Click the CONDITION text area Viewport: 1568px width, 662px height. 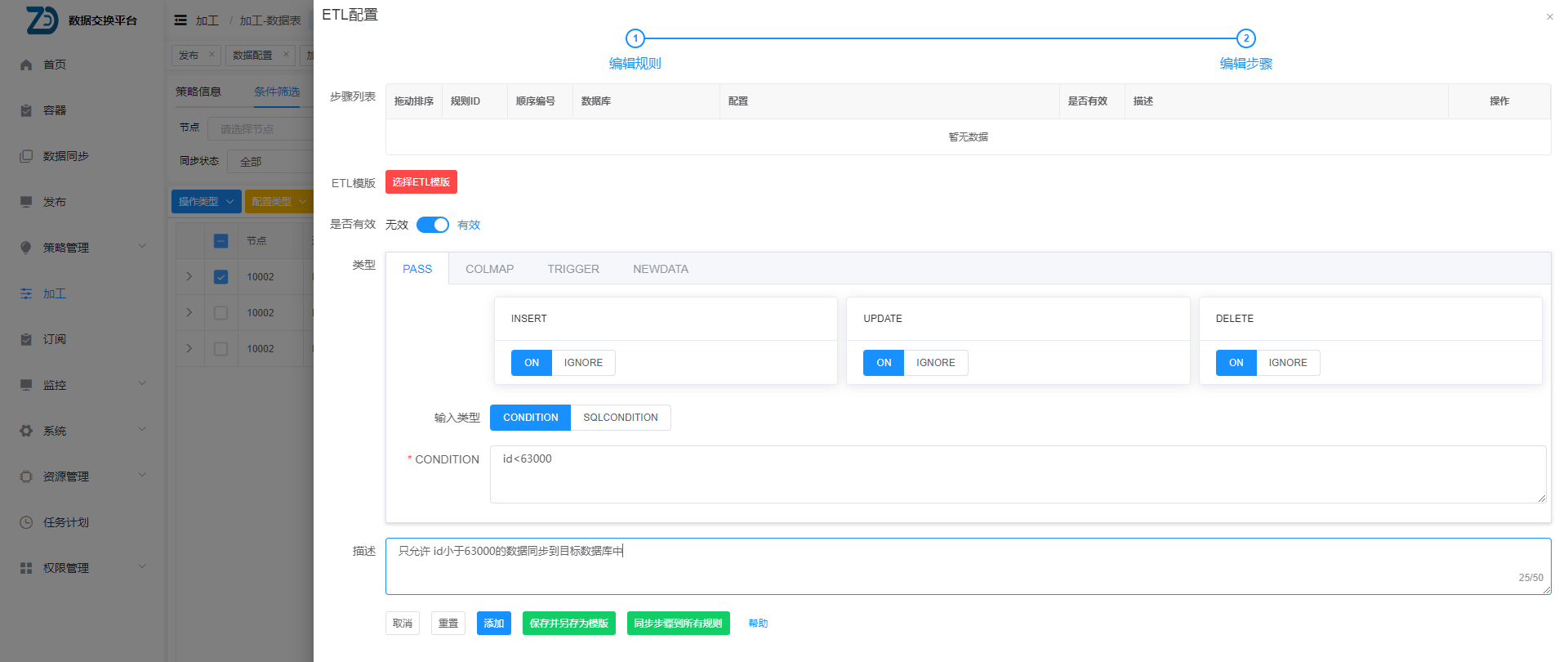coord(1017,474)
